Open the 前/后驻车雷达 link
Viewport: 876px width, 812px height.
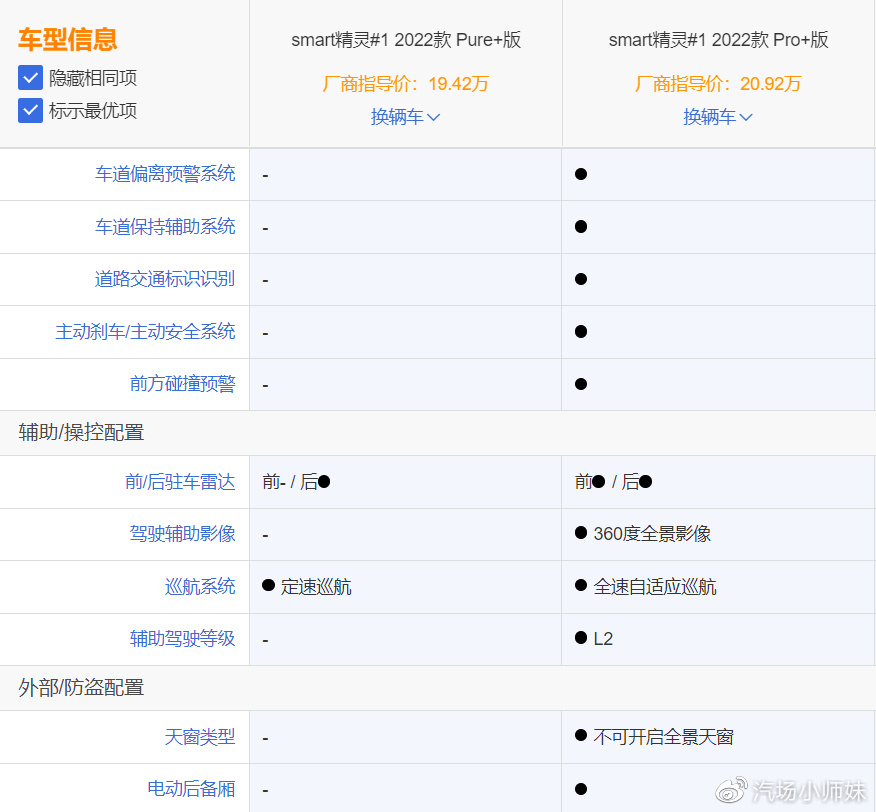[180, 482]
